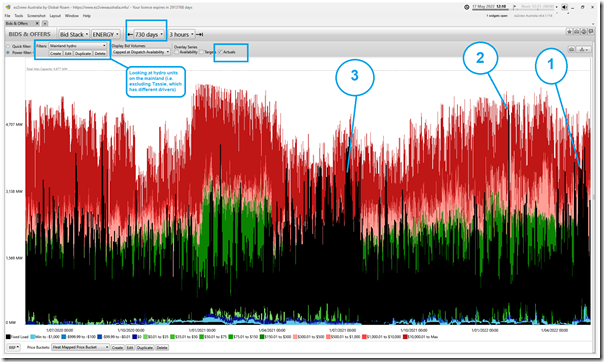Select the Quick filter radio button
This screenshot has height=362, width=604.
click(x=8, y=46)
